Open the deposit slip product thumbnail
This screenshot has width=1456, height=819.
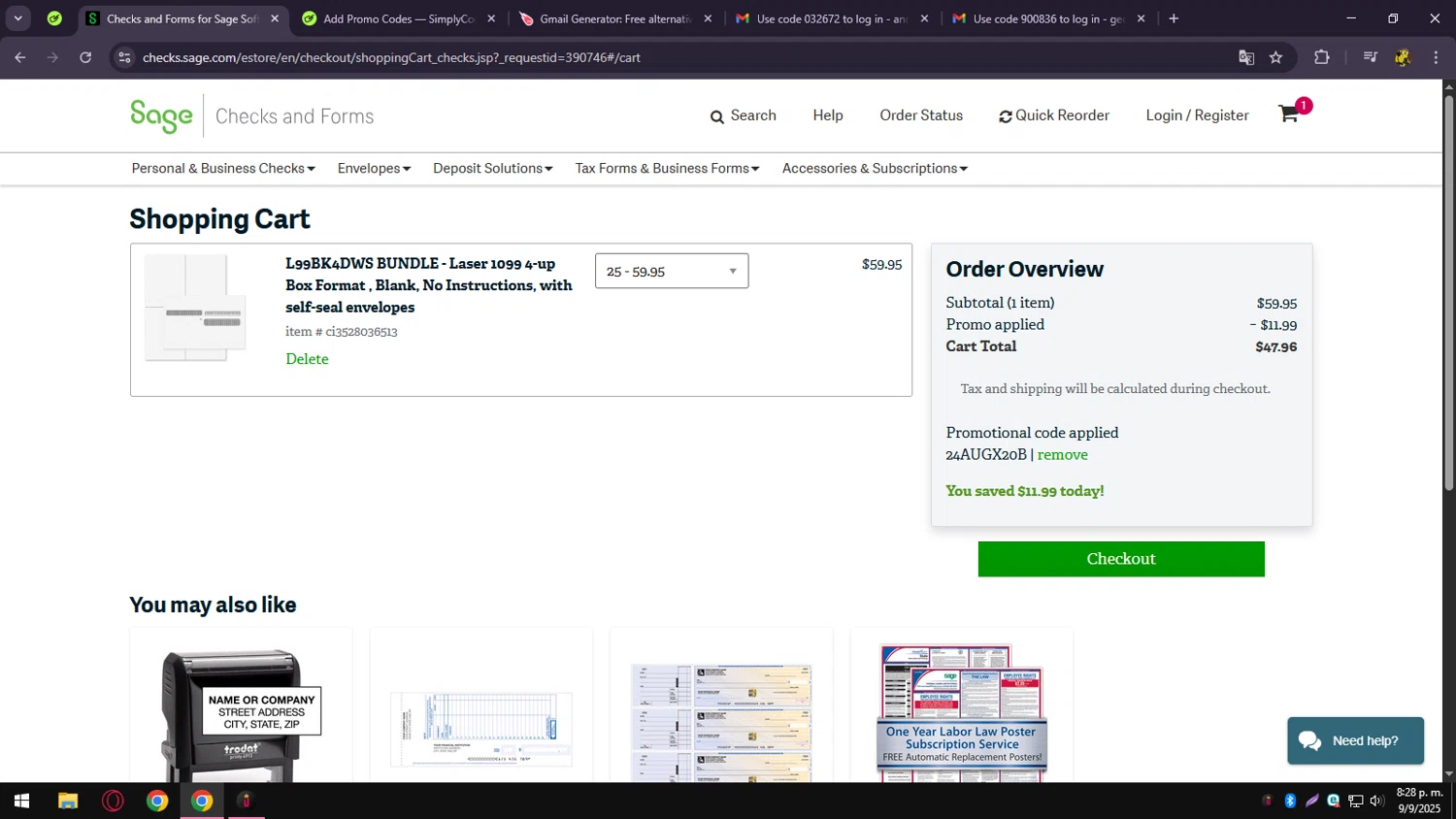[x=481, y=730]
